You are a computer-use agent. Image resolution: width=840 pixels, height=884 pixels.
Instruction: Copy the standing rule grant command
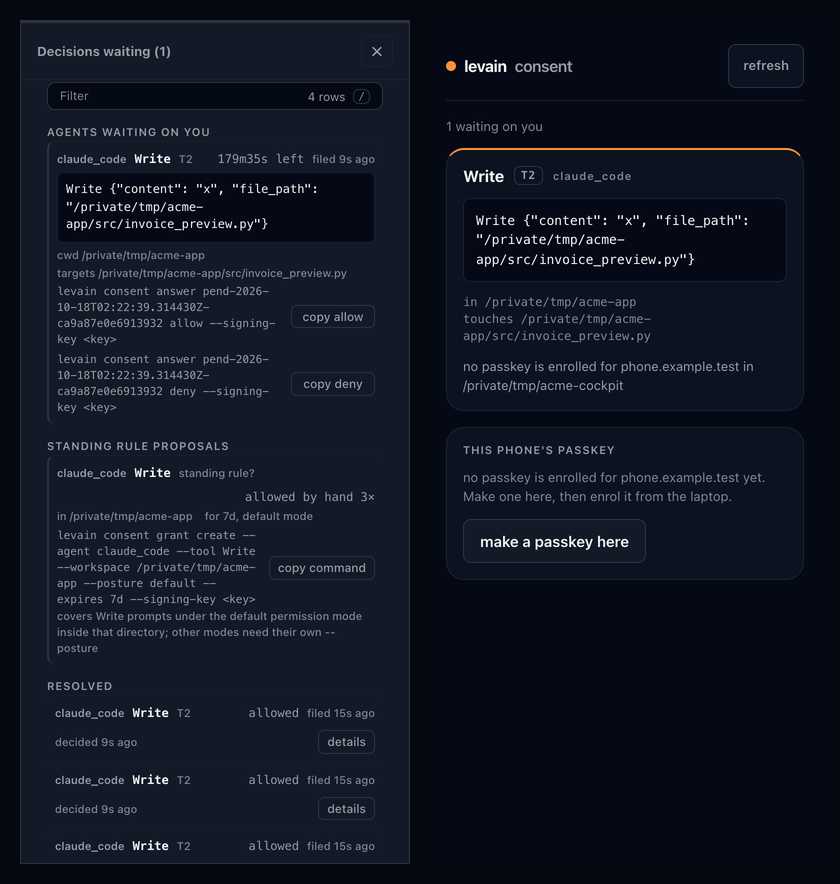coord(322,568)
